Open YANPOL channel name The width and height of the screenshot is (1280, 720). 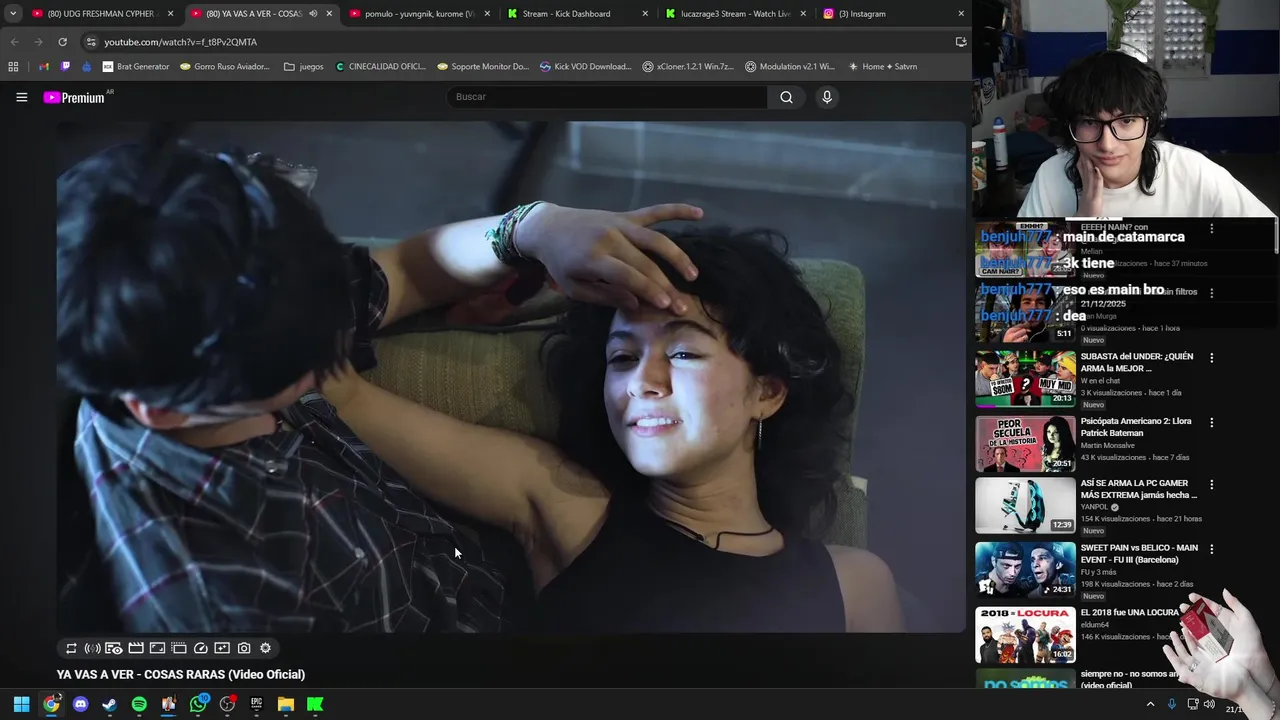tap(1094, 507)
